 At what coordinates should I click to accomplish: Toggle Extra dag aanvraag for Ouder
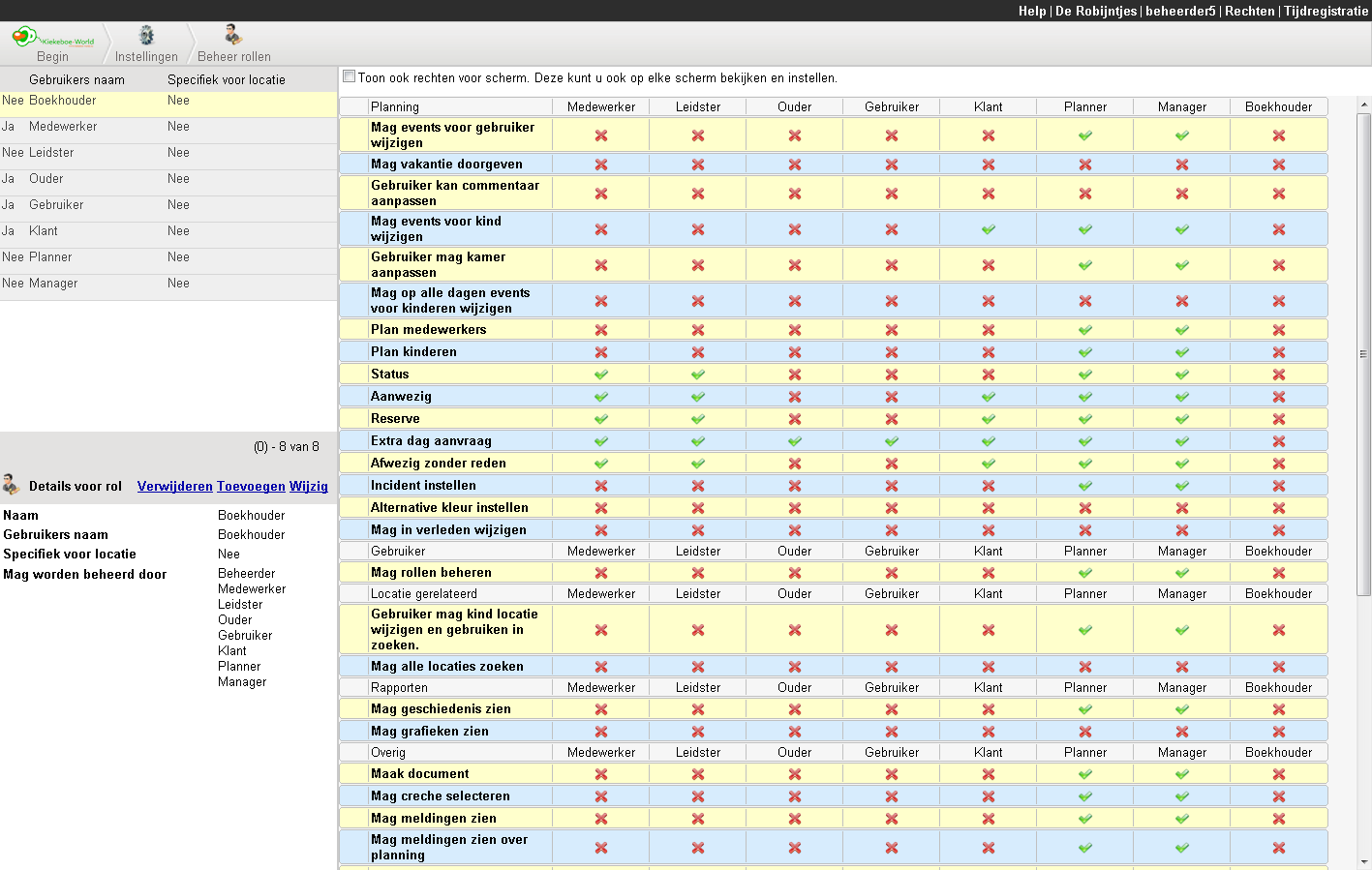795,441
